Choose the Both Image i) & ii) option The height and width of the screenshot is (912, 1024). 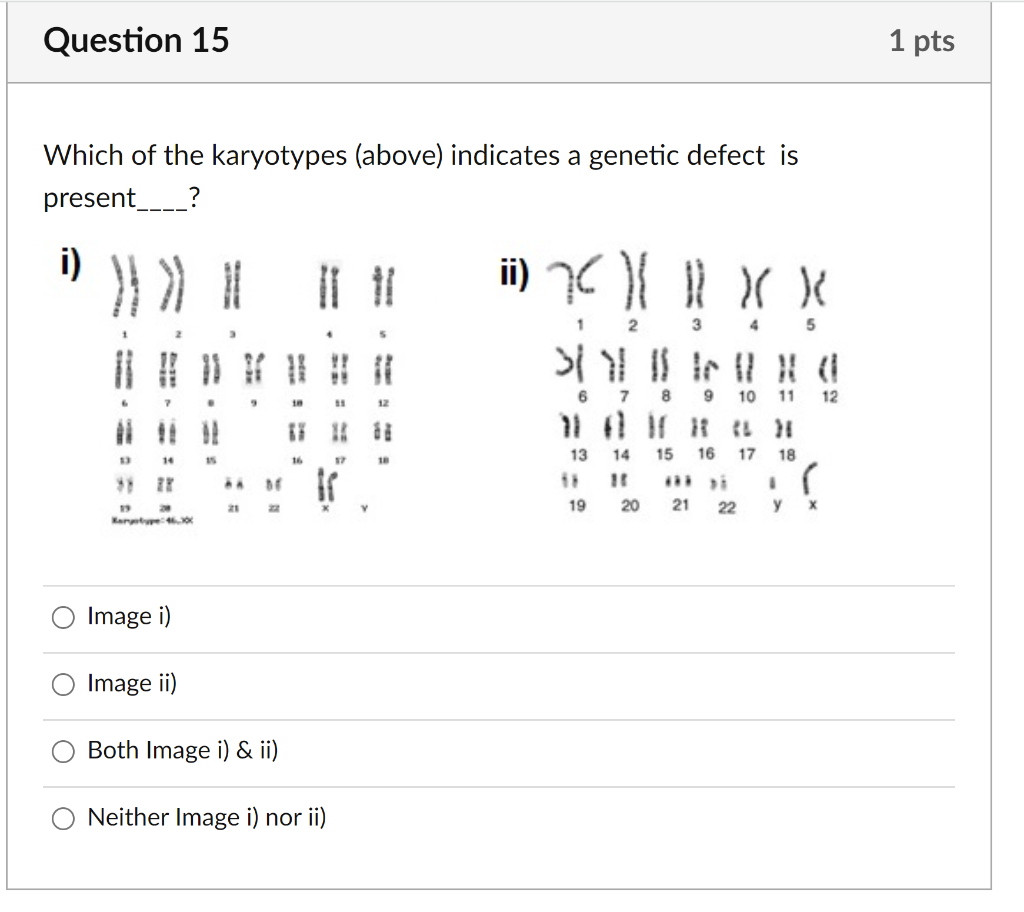[x=63, y=750]
